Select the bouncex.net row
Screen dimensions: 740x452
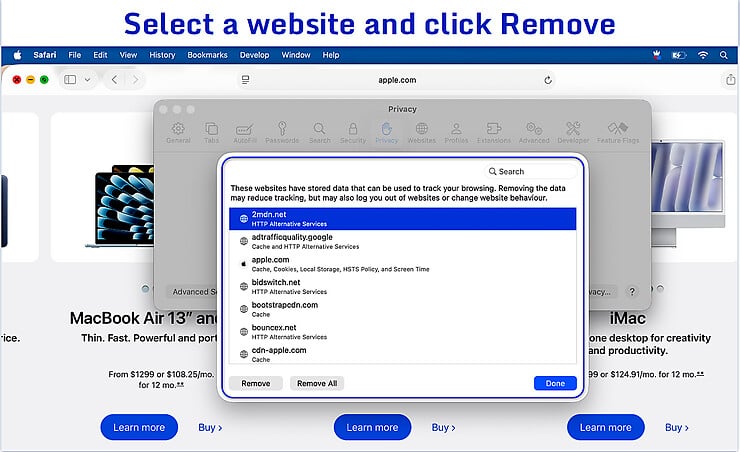tap(403, 332)
